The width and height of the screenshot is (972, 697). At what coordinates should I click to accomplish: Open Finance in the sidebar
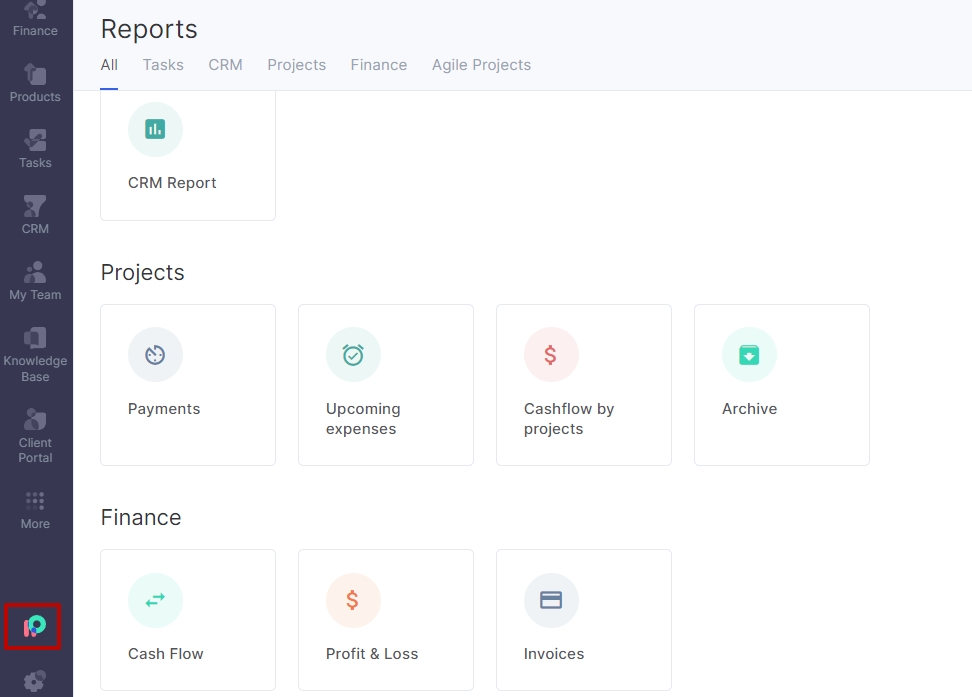pos(35,20)
